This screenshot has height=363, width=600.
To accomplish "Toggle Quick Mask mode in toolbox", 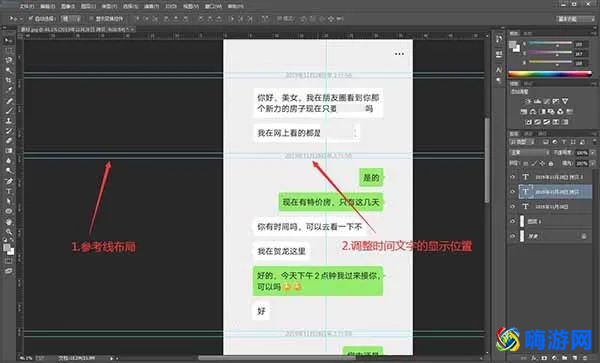I will click(8, 261).
